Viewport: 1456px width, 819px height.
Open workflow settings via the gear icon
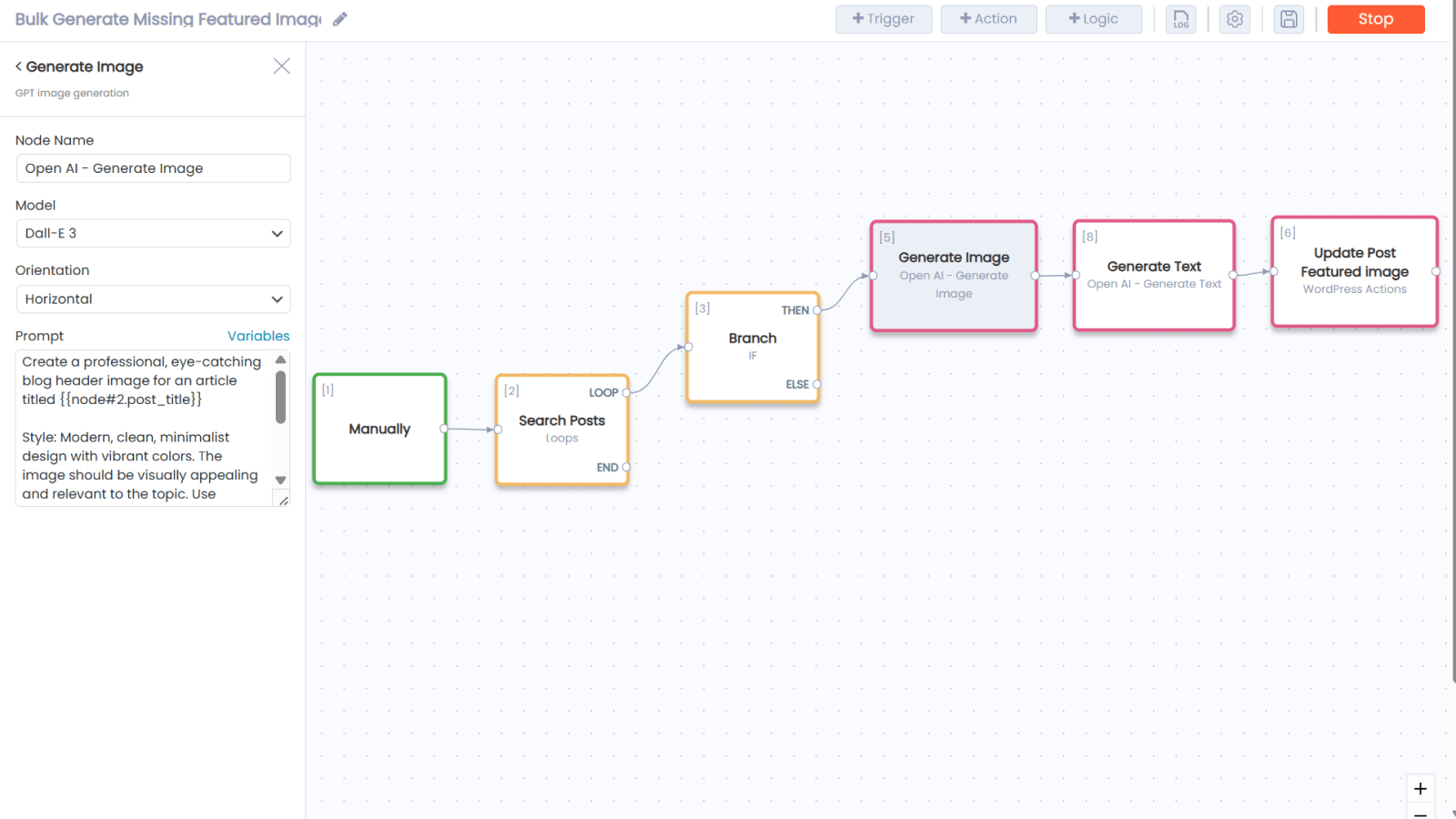tap(1234, 19)
